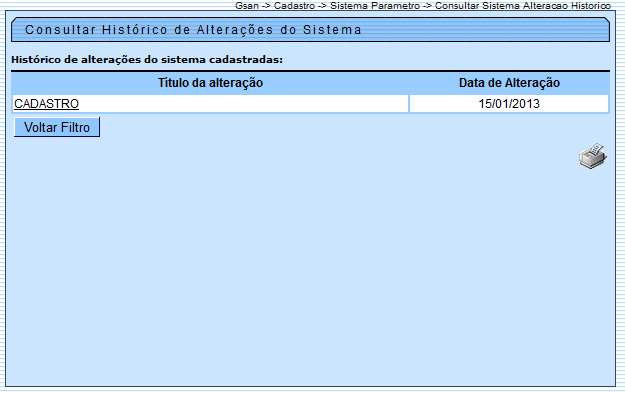Open the CADASTRO alteration entry
The height and width of the screenshot is (393, 625).
pos(46,104)
